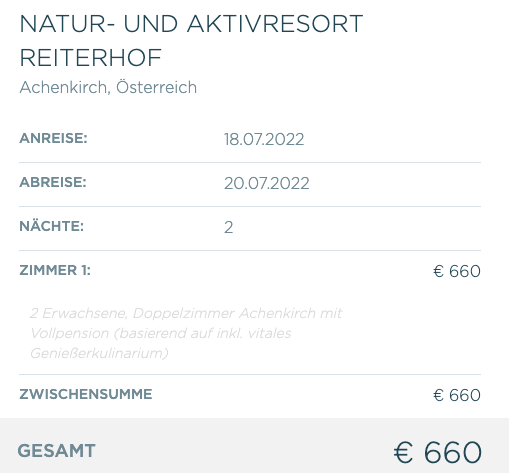Click the Anreise label
Screen dimensions: 509x473
tap(53, 138)
